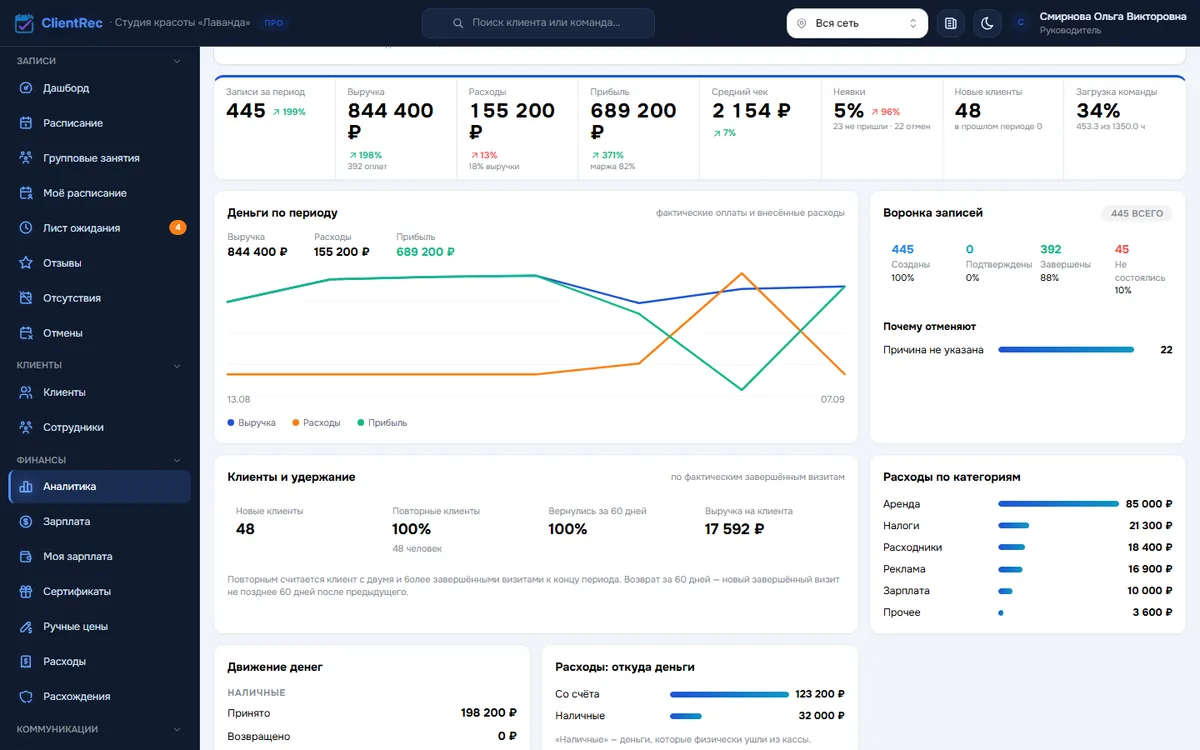This screenshot has height=750, width=1200.
Task: Open the document icon button in header
Action: 950,23
